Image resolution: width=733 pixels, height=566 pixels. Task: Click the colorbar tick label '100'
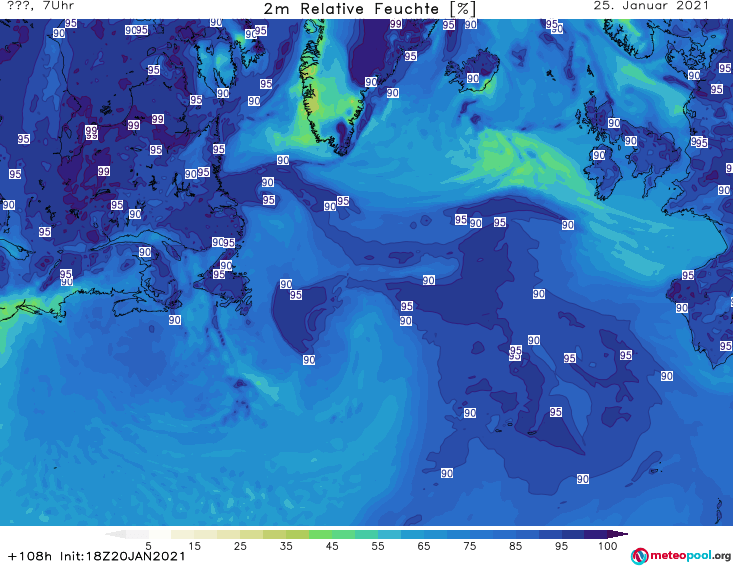pyautogui.click(x=607, y=546)
